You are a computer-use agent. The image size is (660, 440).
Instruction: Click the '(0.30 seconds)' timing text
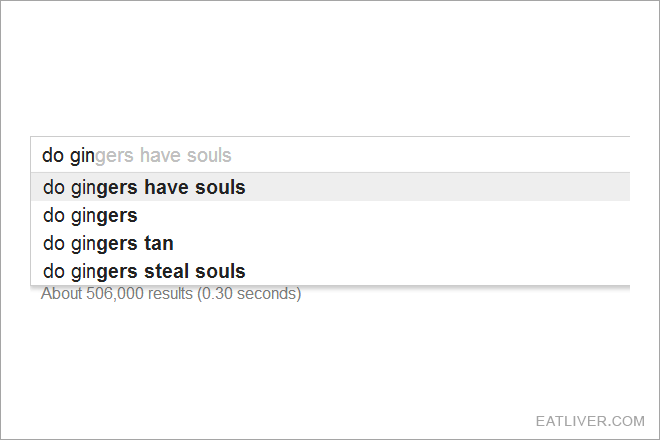pyautogui.click(x=249, y=293)
